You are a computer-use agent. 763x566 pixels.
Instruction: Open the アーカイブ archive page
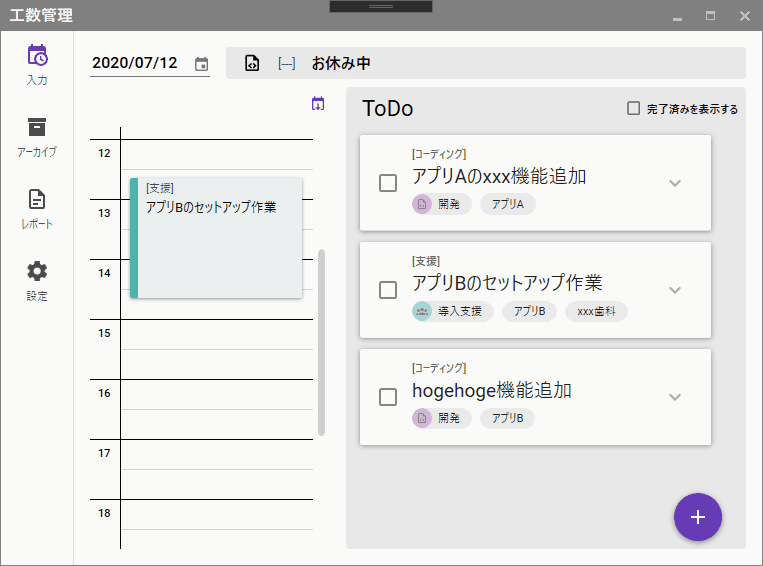[37, 137]
